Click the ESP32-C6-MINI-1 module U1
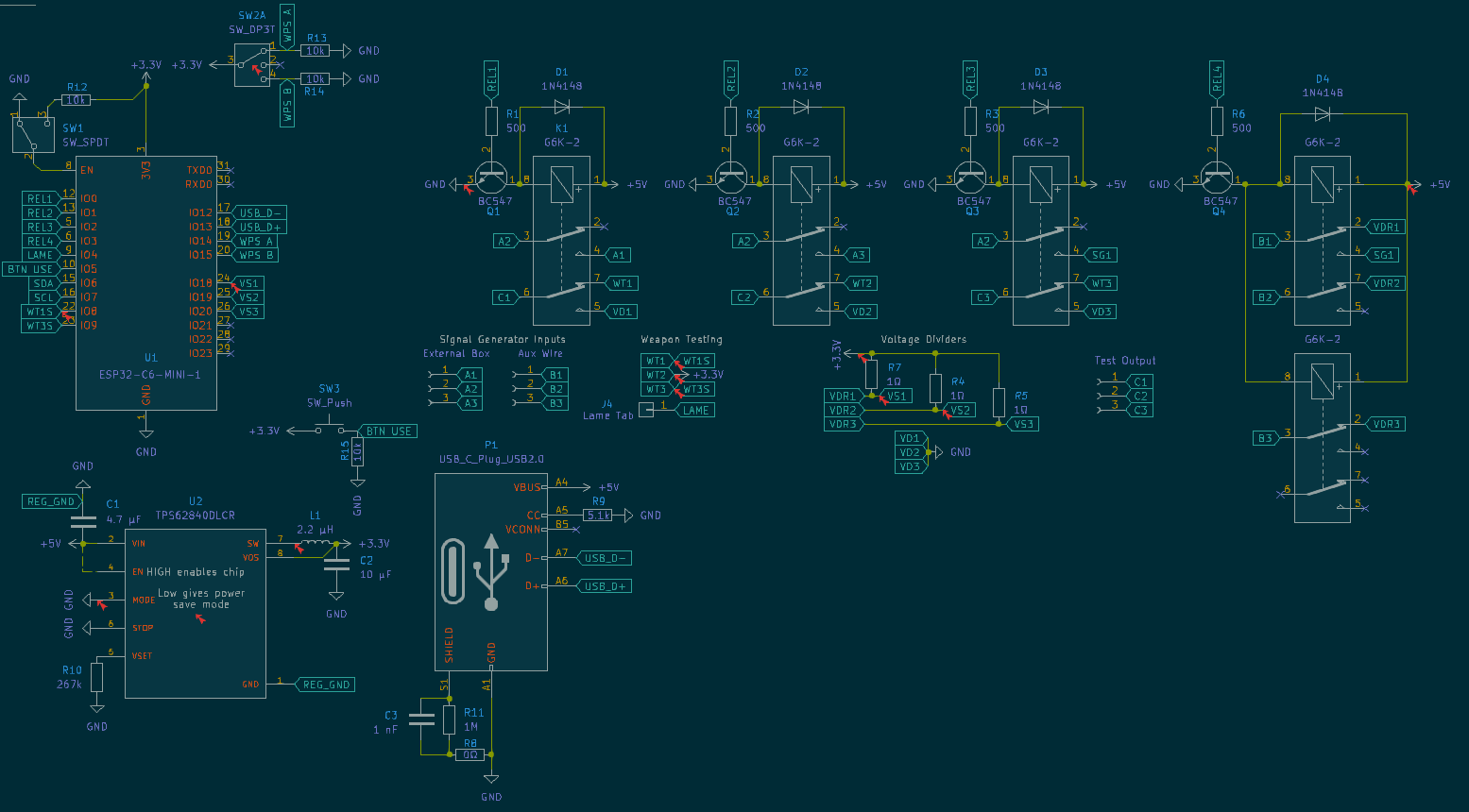 [x=146, y=283]
